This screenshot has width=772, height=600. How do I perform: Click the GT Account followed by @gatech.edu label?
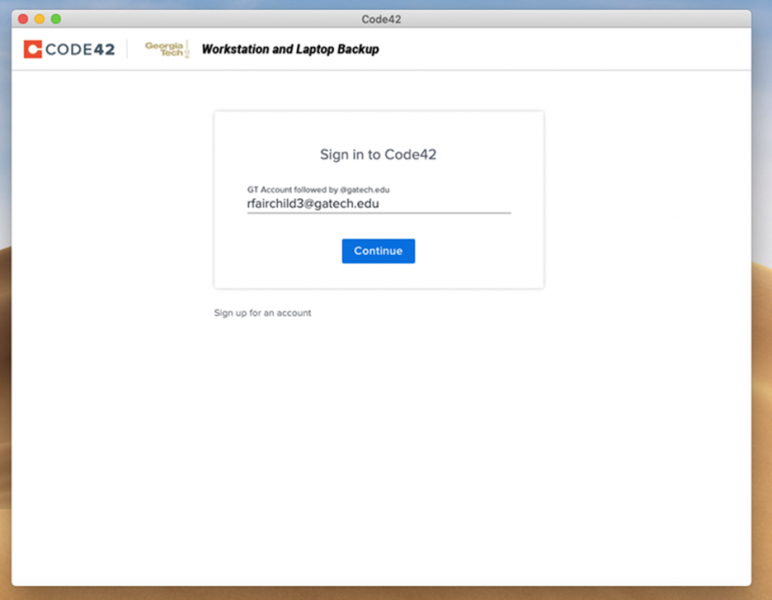318,189
